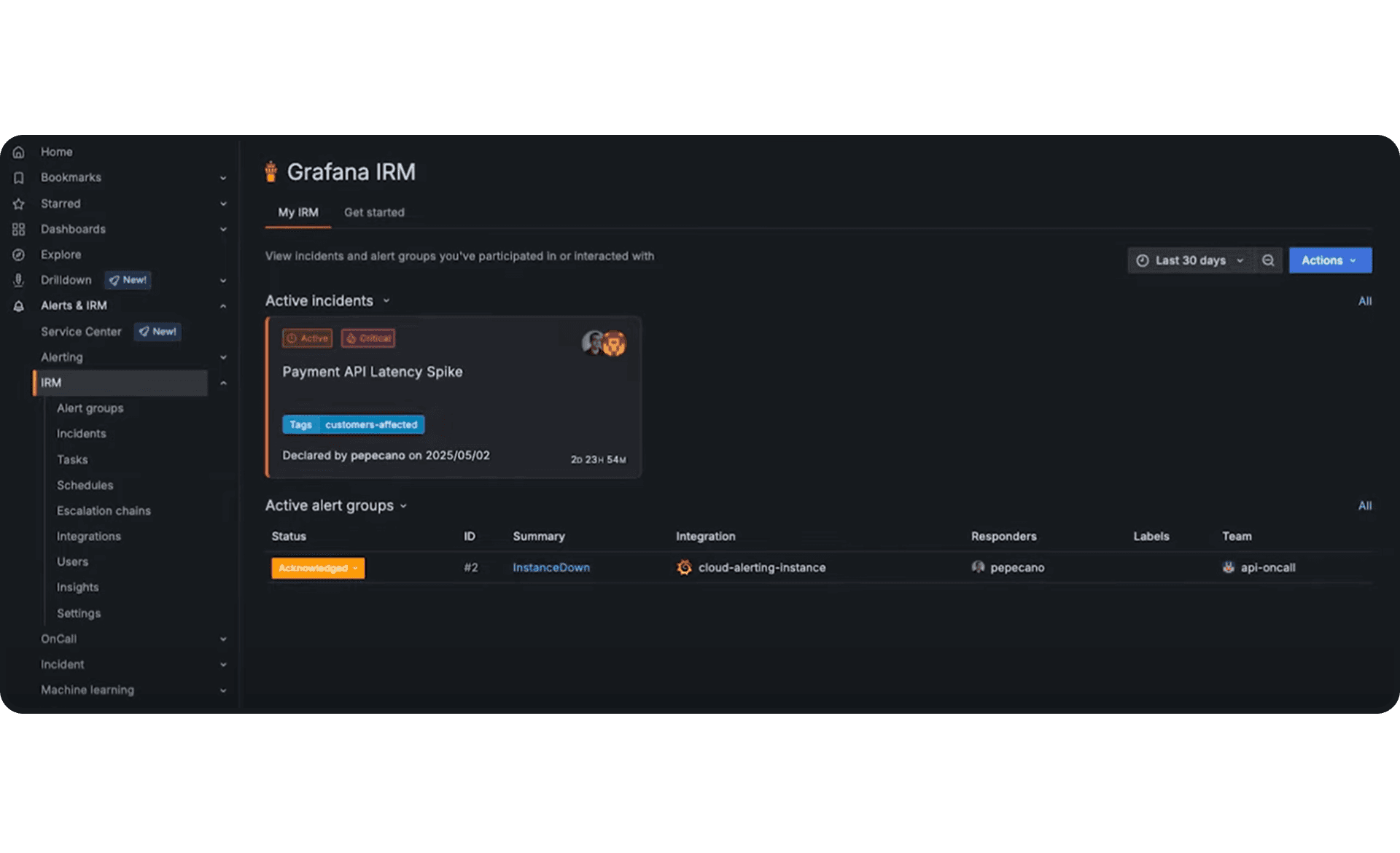Click the blue Actions button
Image resolution: width=1400 pixels, height=853 pixels.
tap(1329, 261)
